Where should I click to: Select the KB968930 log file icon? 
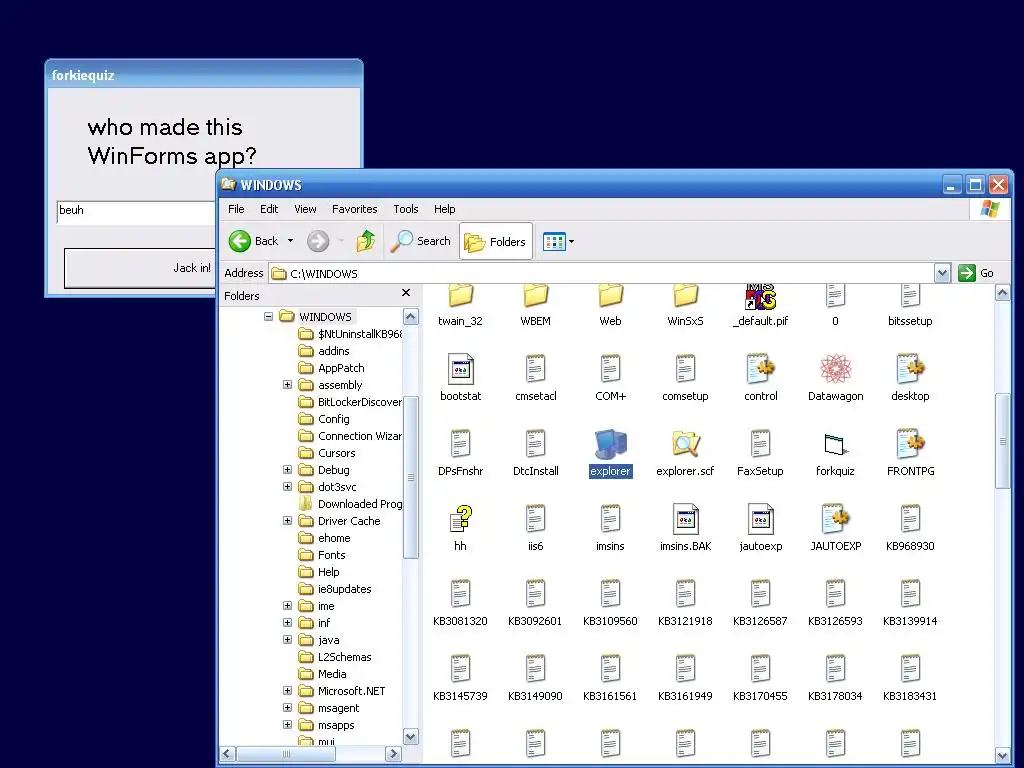910,519
